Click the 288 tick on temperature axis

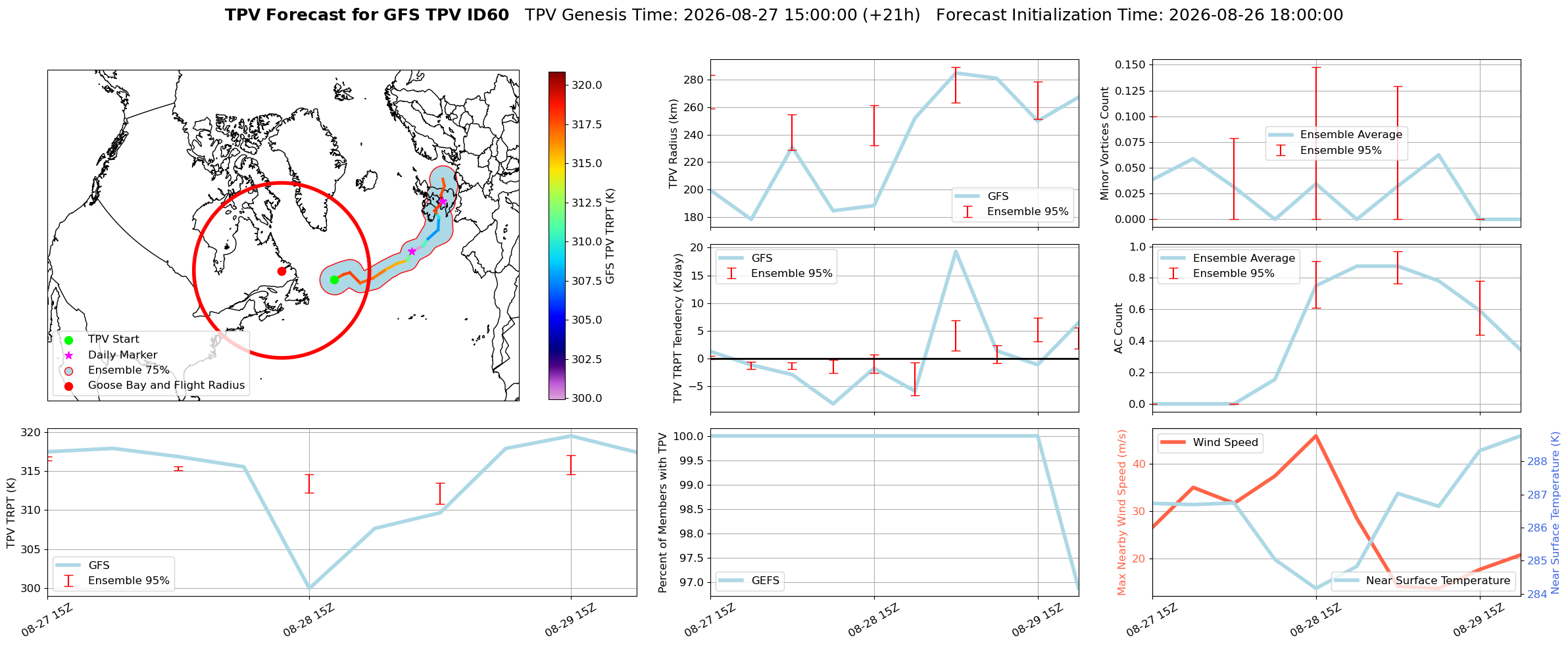pyautogui.click(x=1537, y=462)
